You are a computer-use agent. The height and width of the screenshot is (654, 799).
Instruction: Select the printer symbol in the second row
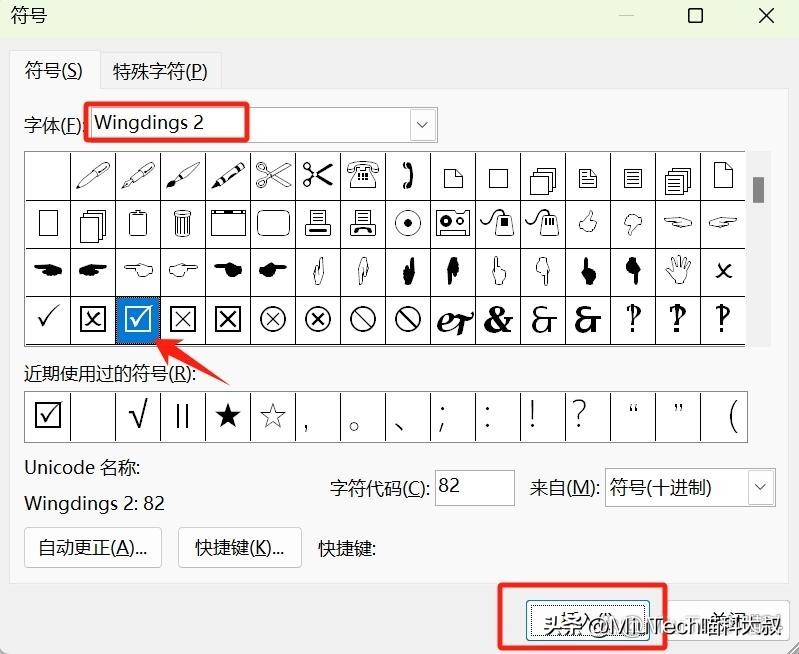pos(318,223)
